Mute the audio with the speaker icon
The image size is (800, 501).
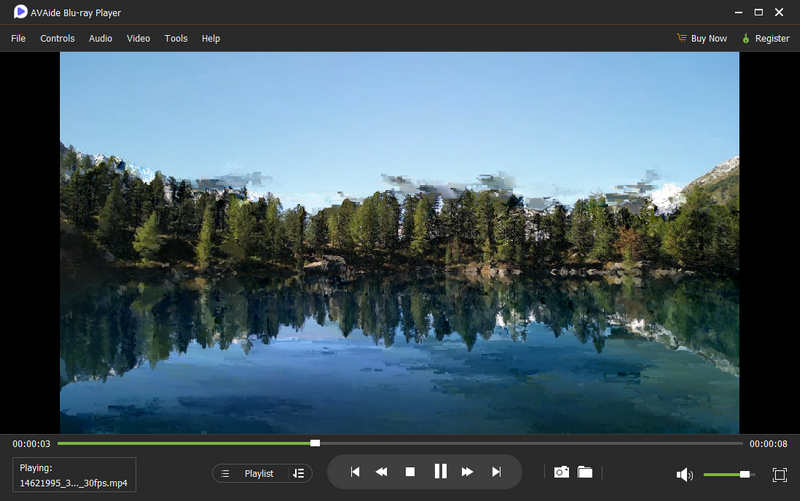[x=684, y=474]
